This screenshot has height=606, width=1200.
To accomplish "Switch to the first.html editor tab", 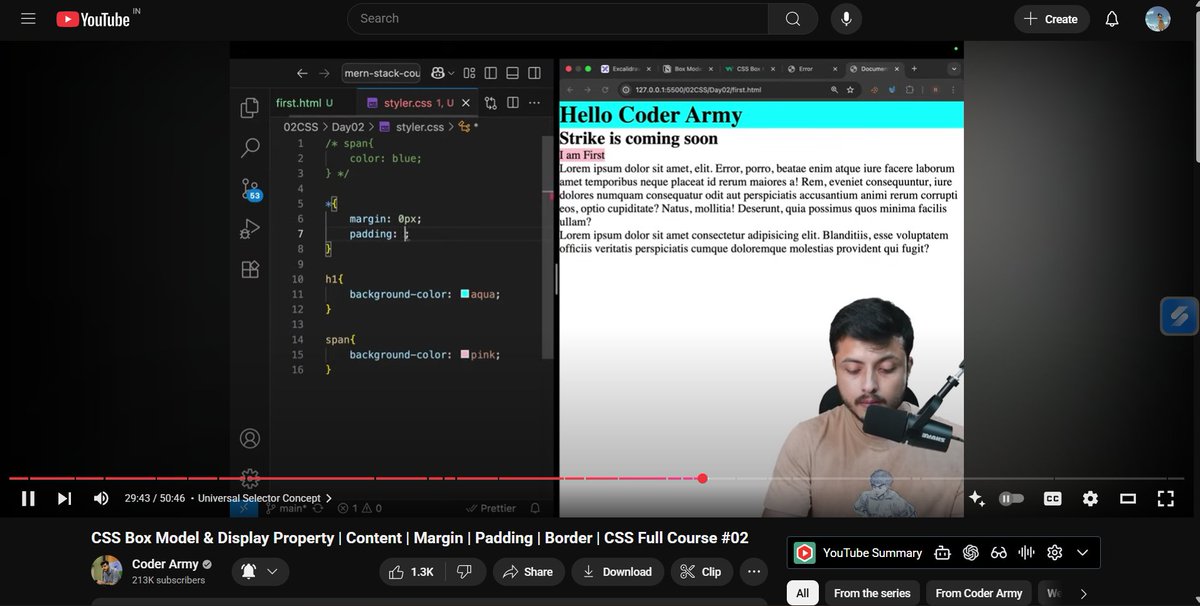I will click(300, 102).
